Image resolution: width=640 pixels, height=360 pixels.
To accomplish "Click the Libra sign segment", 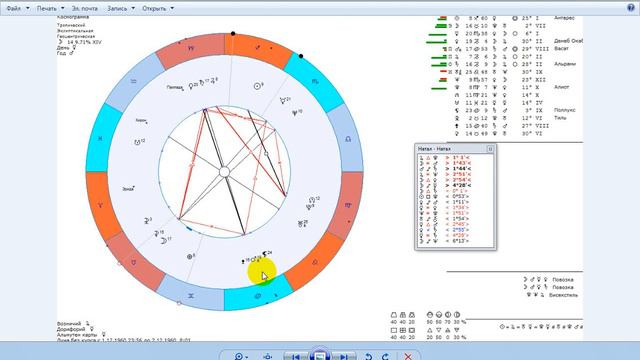I will [348, 139].
